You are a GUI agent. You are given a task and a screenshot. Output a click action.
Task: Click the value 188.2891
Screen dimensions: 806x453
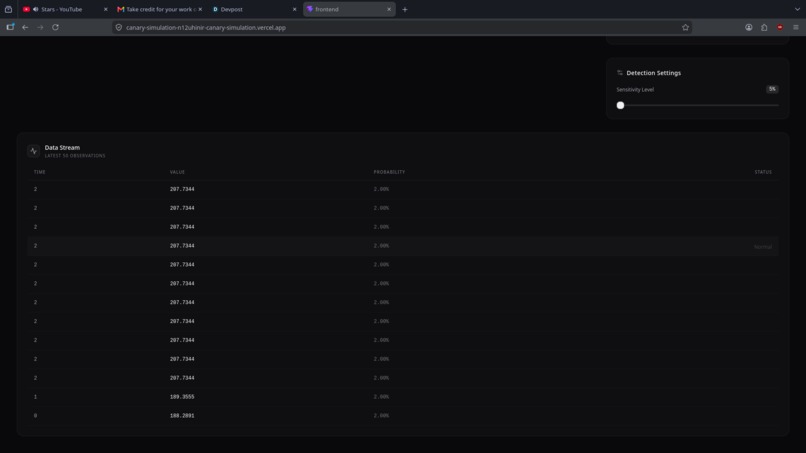point(182,415)
